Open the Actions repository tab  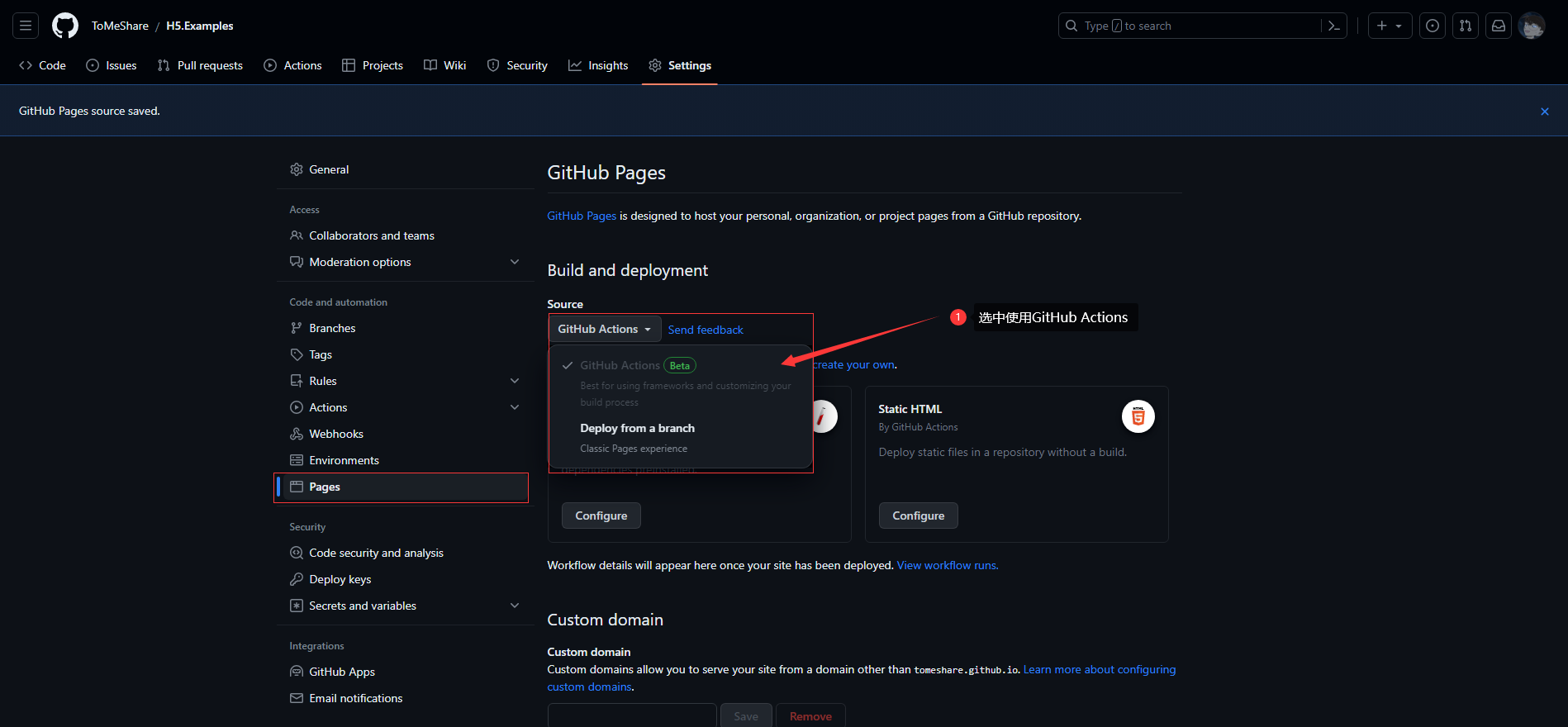click(292, 65)
